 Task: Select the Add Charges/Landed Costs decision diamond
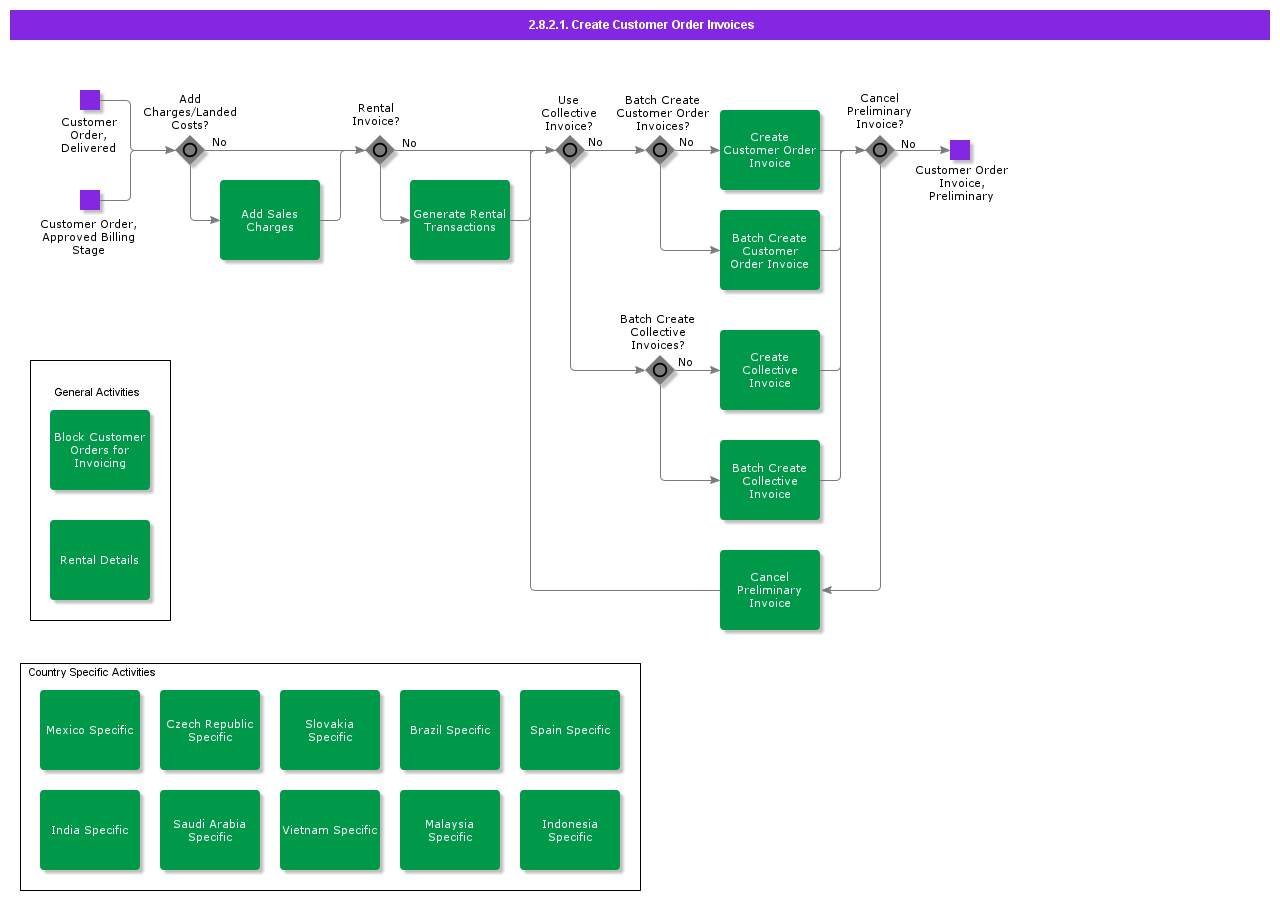click(190, 150)
